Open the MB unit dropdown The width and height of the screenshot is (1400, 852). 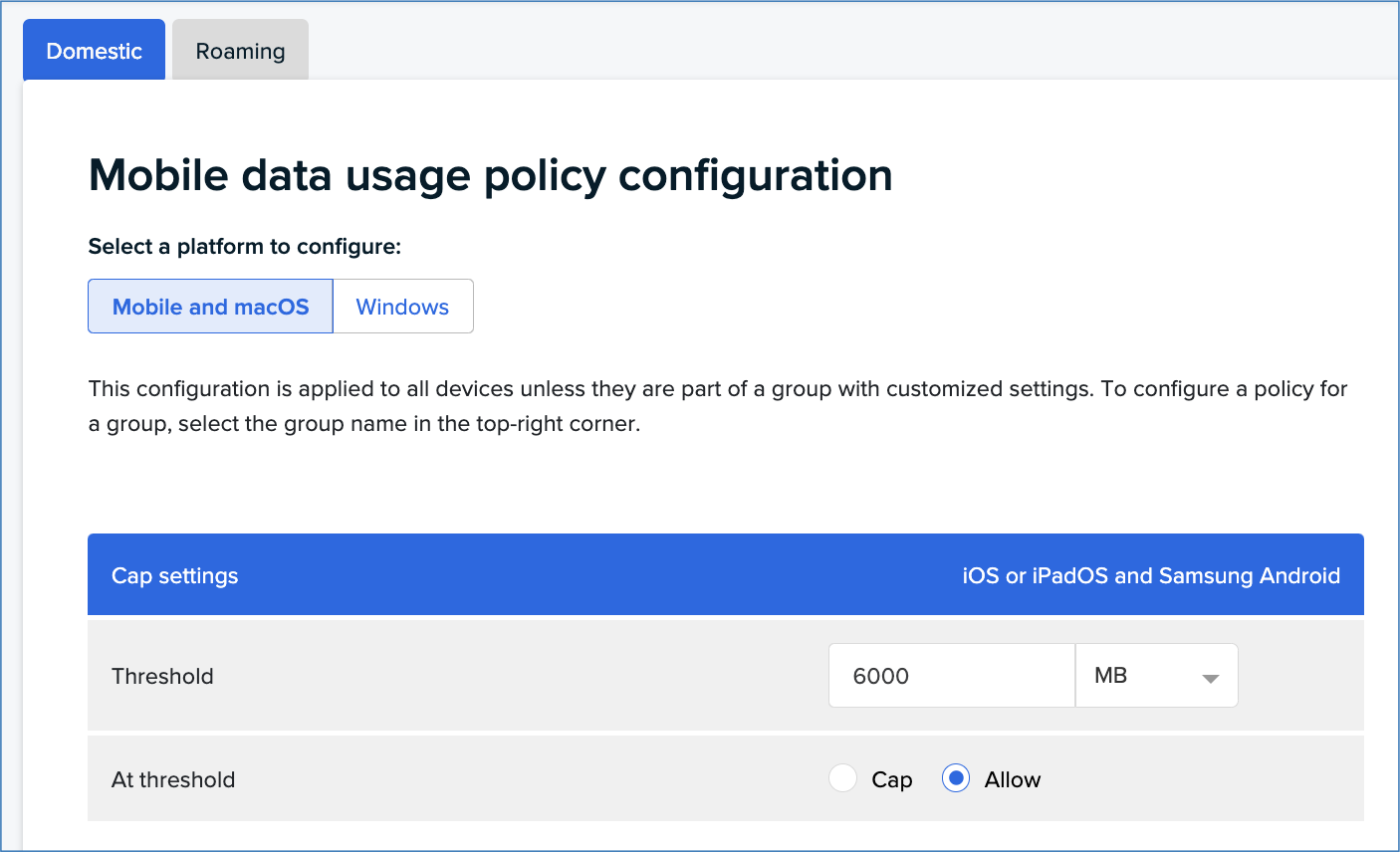(x=1156, y=676)
